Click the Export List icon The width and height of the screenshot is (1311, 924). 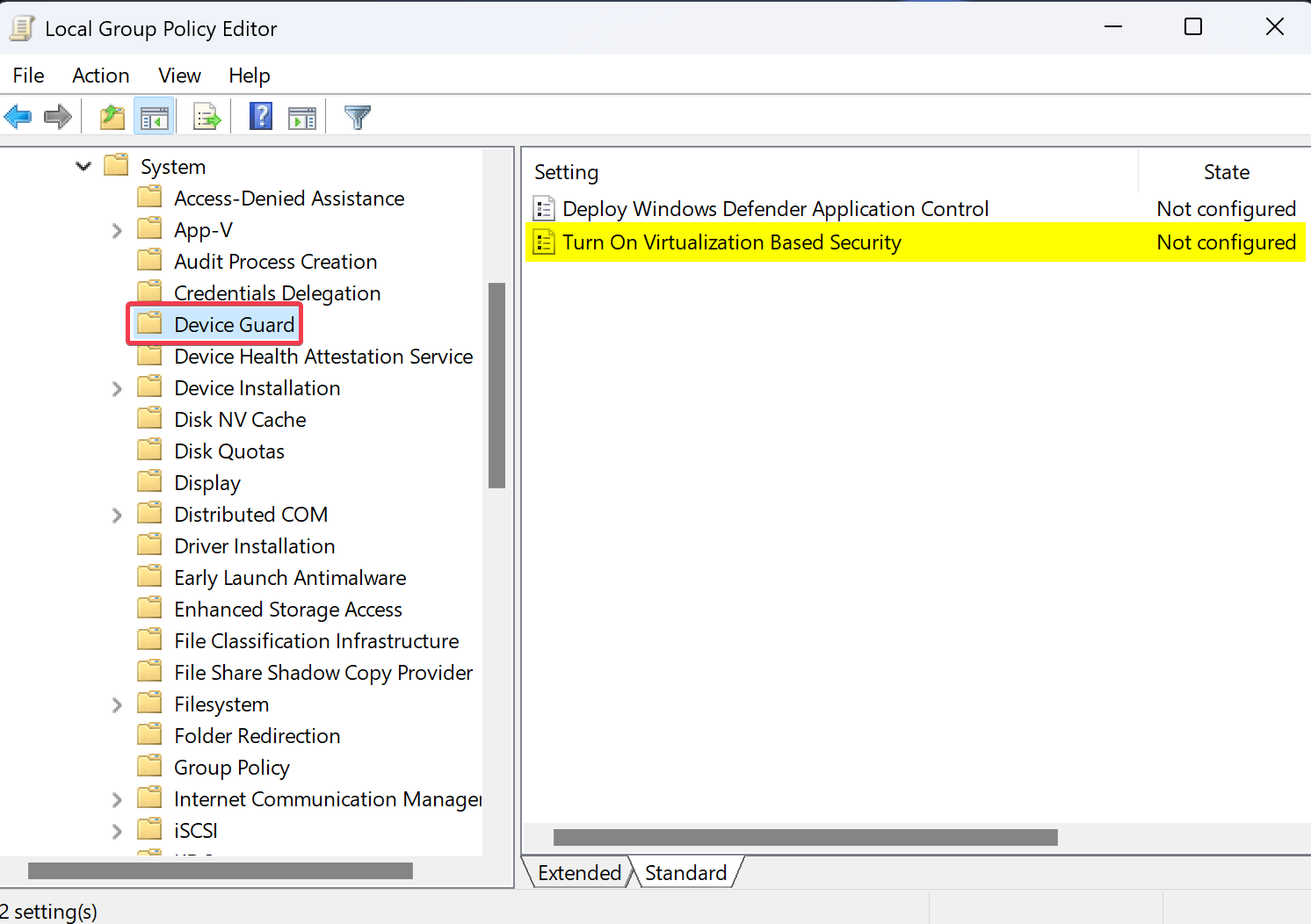click(x=206, y=115)
